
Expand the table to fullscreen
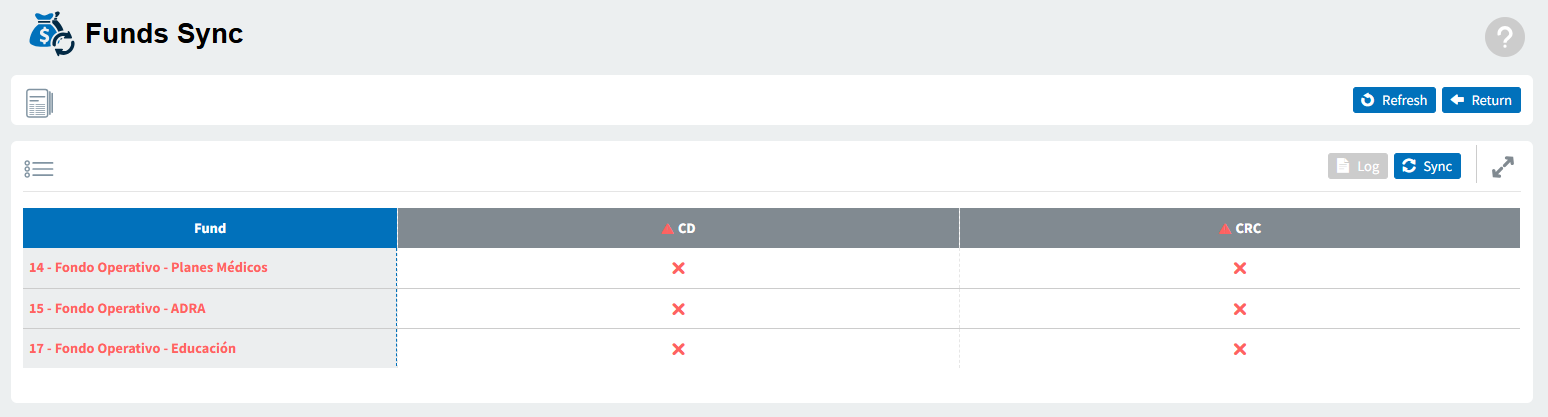pyautogui.click(x=1502, y=167)
